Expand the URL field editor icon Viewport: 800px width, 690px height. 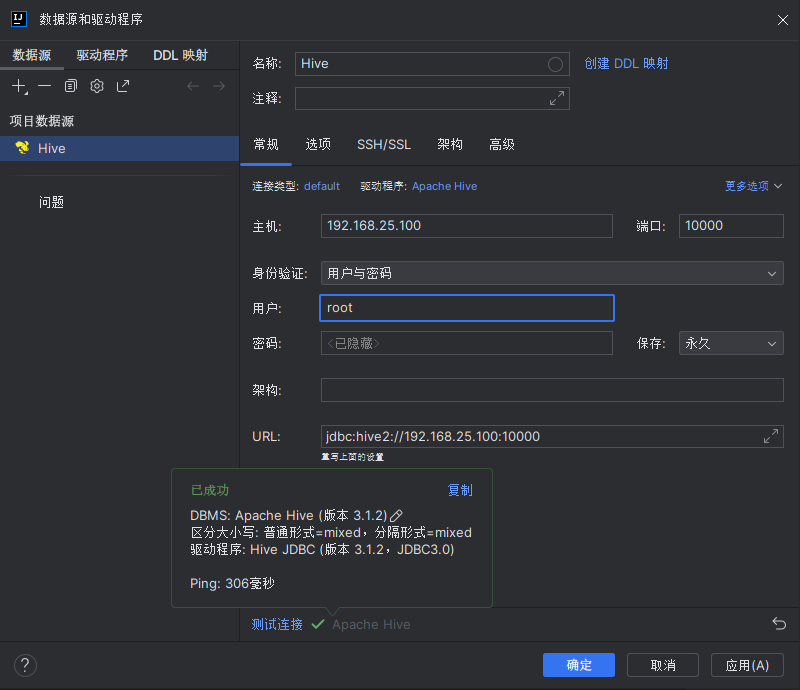771,437
